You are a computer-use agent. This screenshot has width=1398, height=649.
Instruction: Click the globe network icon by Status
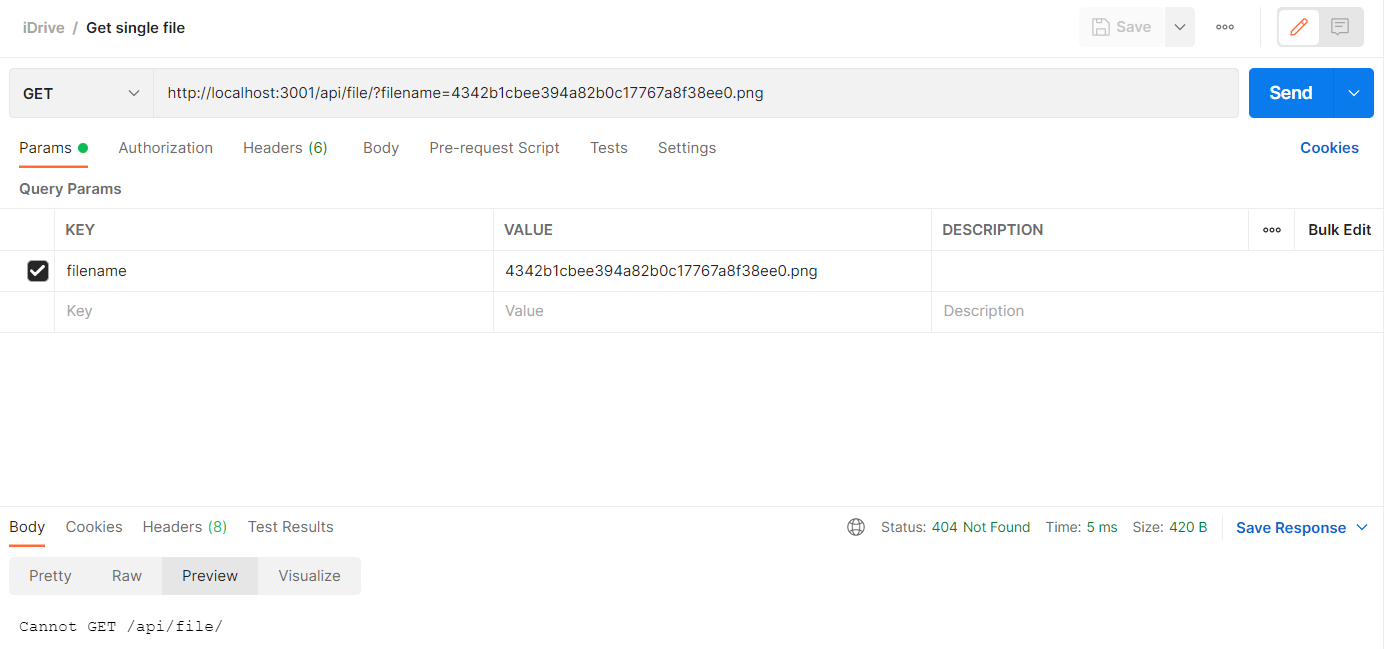[856, 527]
